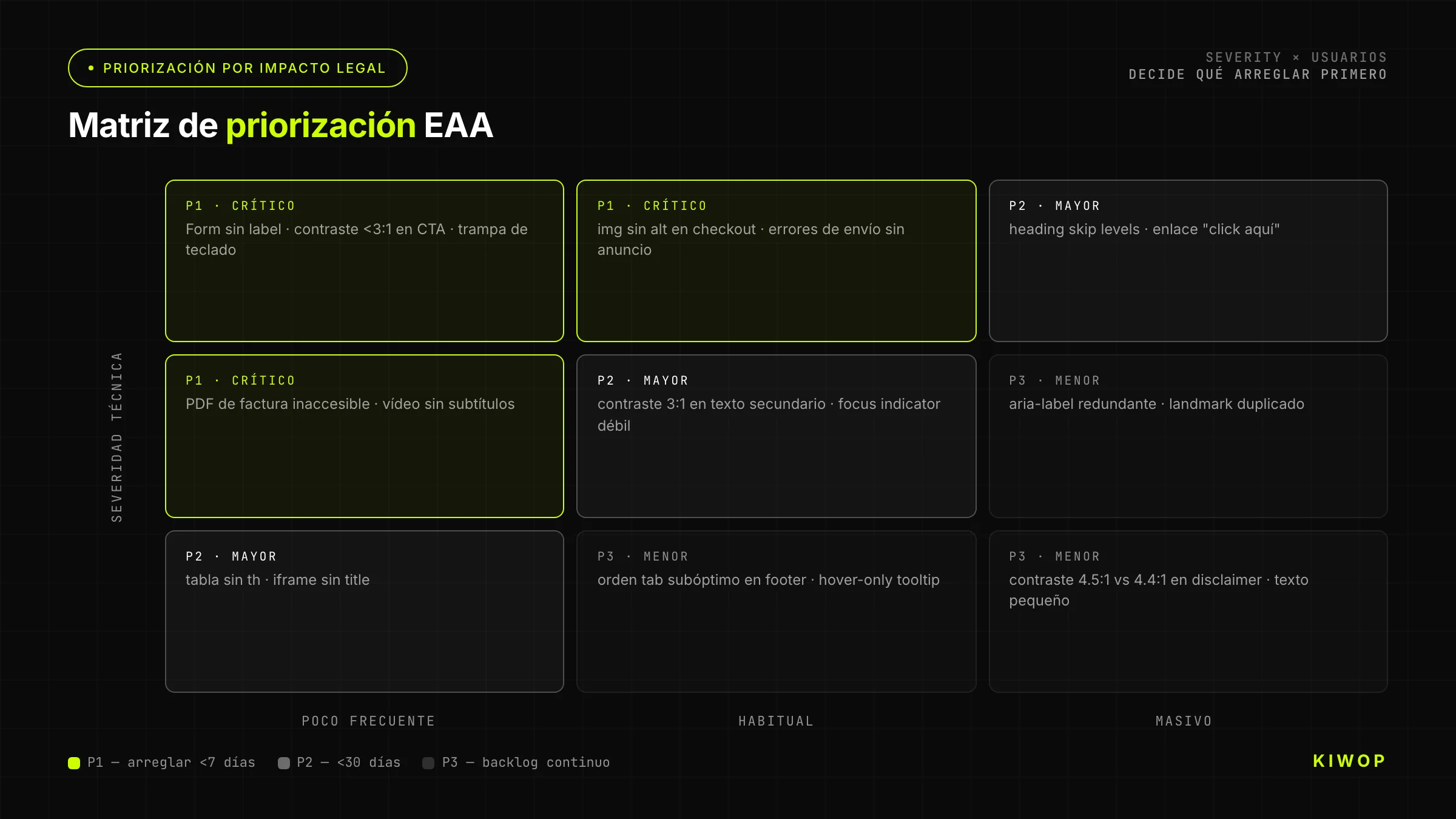
Task: Click the 'Masivo' column label
Action: [x=1184, y=721]
